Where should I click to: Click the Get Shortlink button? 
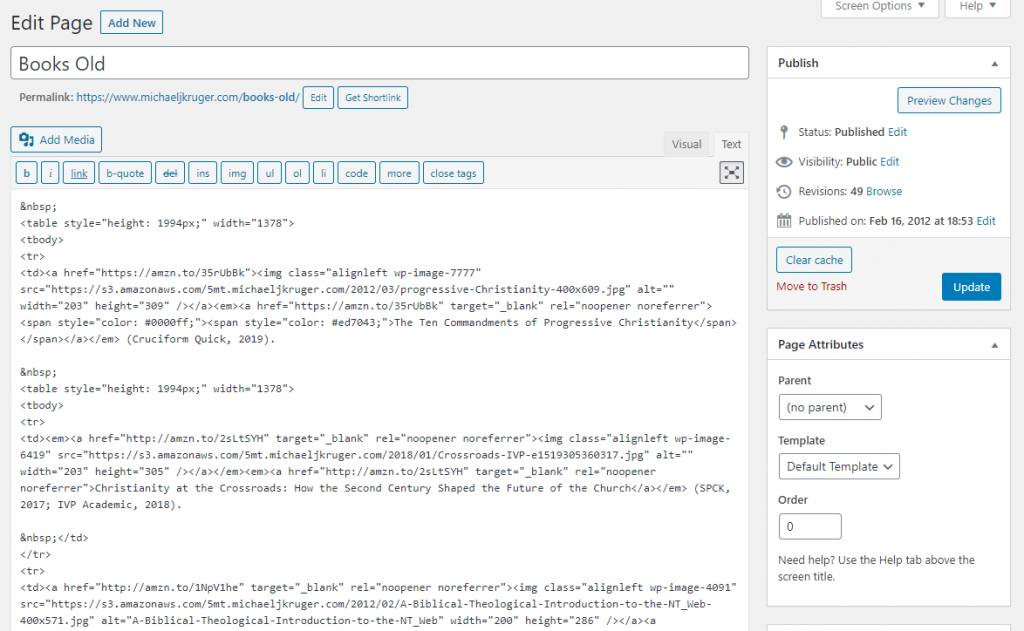coord(373,97)
